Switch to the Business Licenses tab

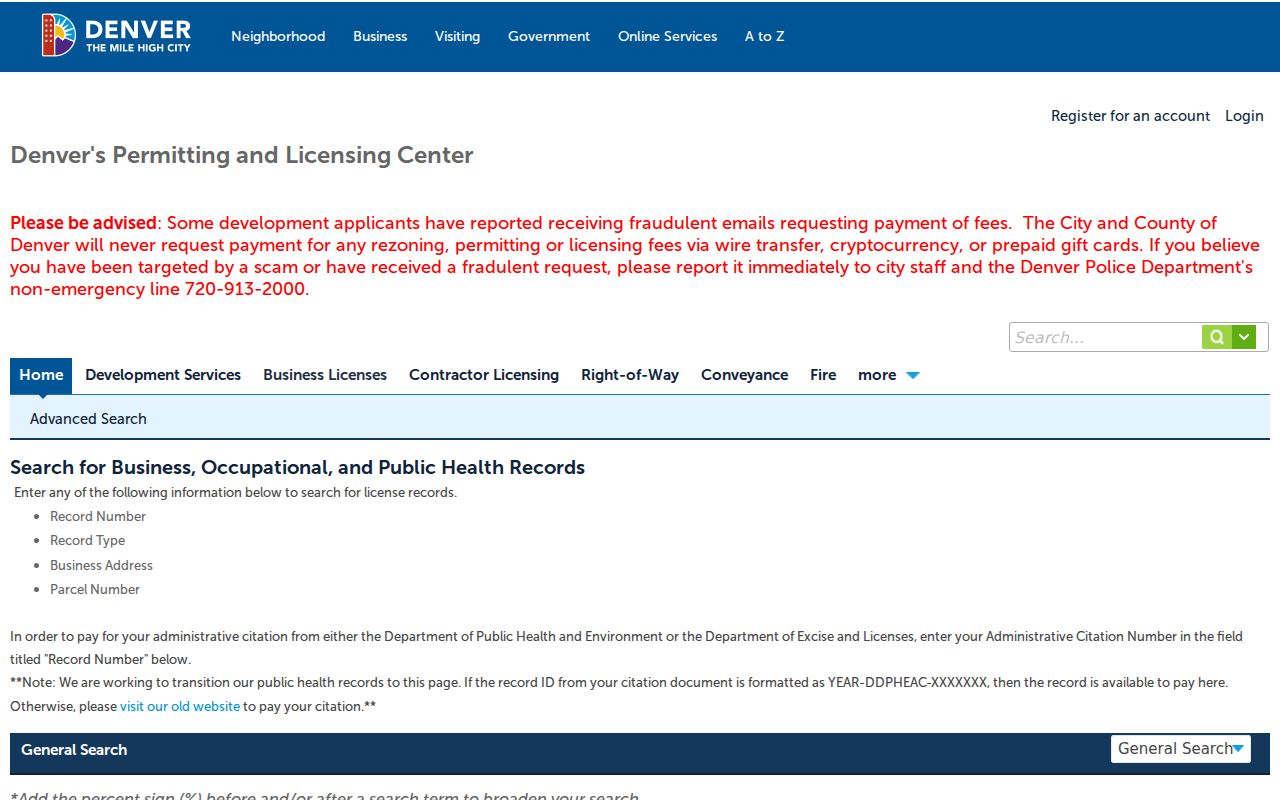[325, 375]
